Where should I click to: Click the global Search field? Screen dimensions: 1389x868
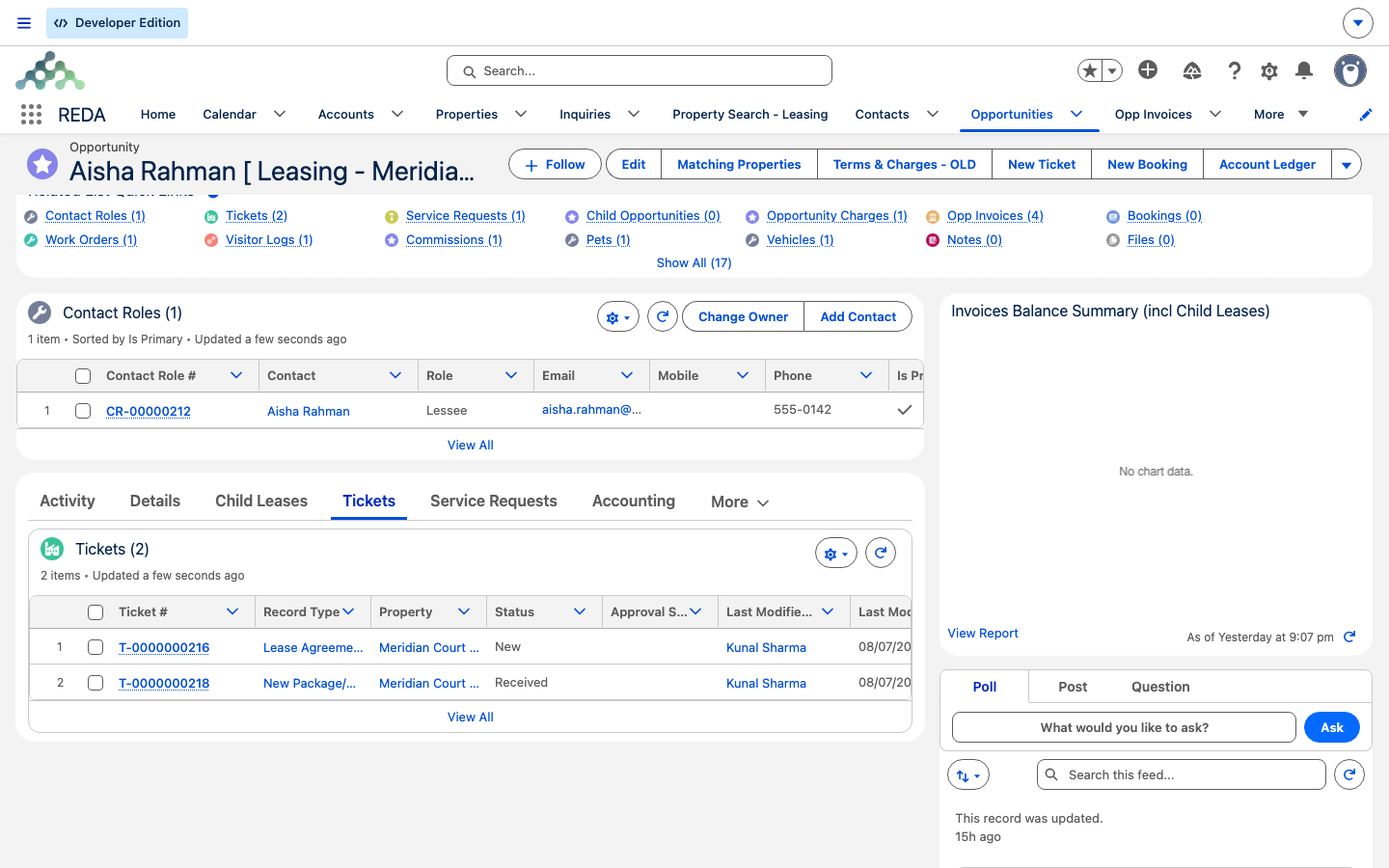click(x=640, y=70)
